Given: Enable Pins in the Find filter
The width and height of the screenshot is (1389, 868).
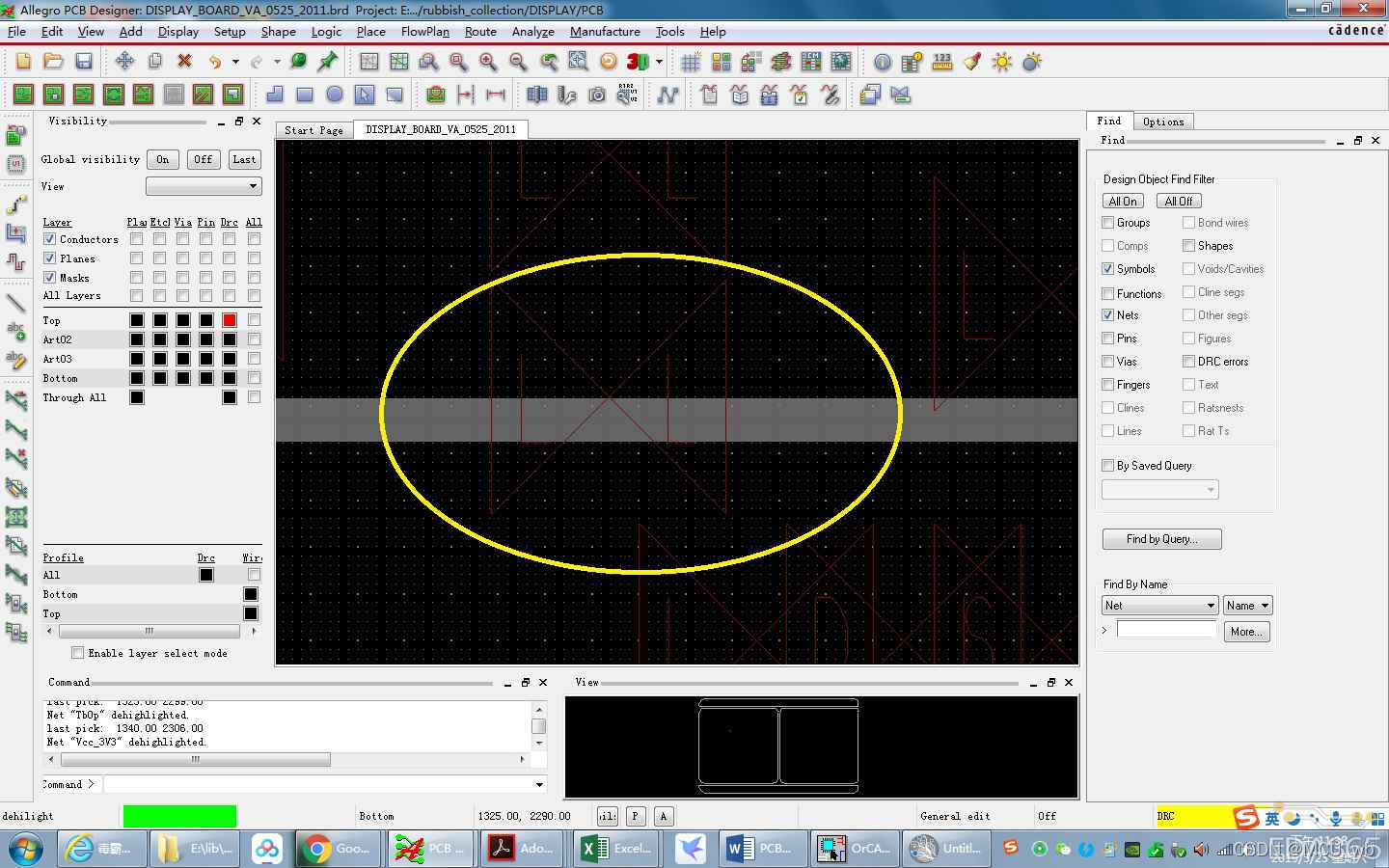Looking at the screenshot, I should point(1106,338).
